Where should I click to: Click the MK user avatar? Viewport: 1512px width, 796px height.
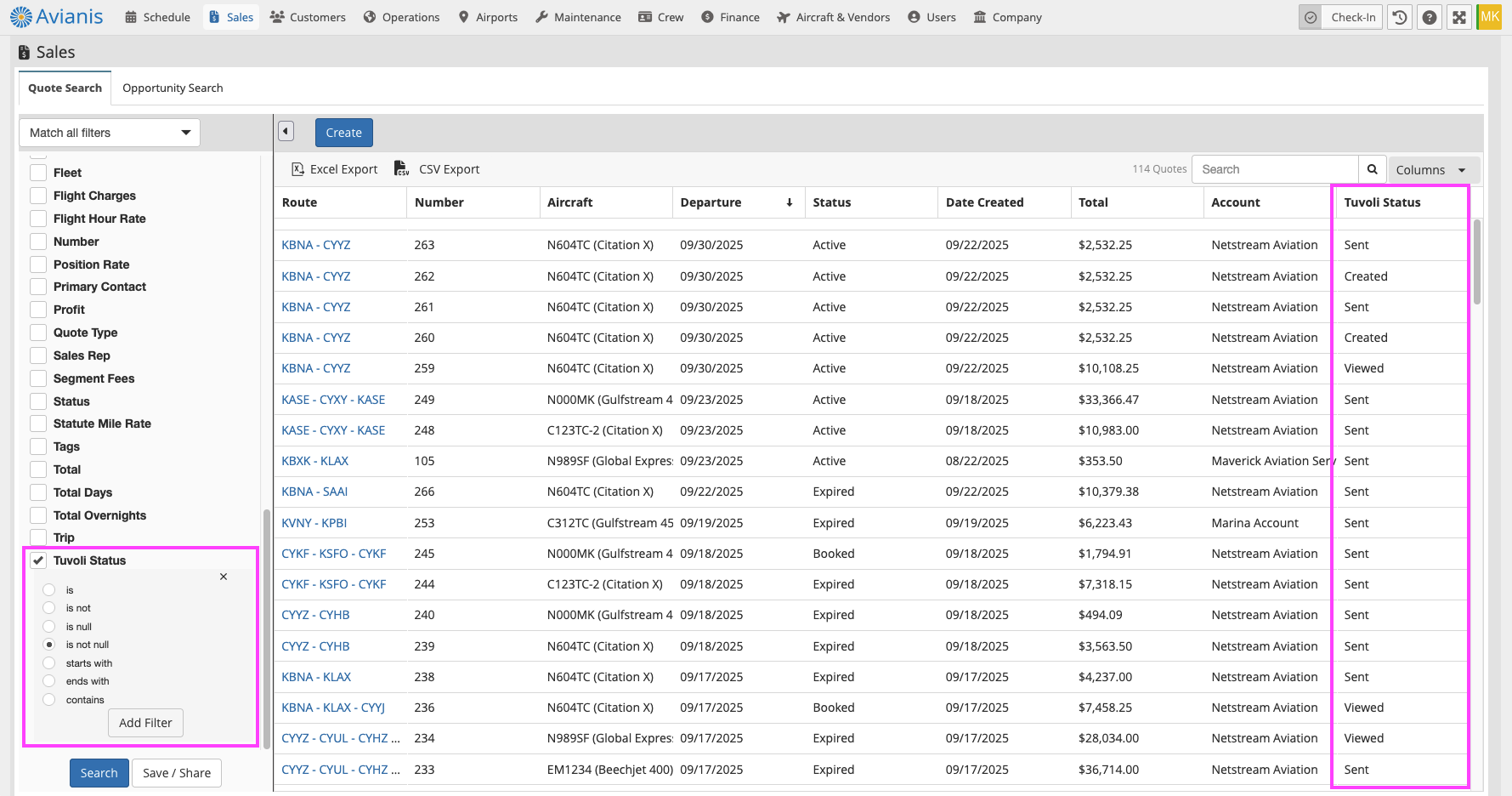(1490, 17)
